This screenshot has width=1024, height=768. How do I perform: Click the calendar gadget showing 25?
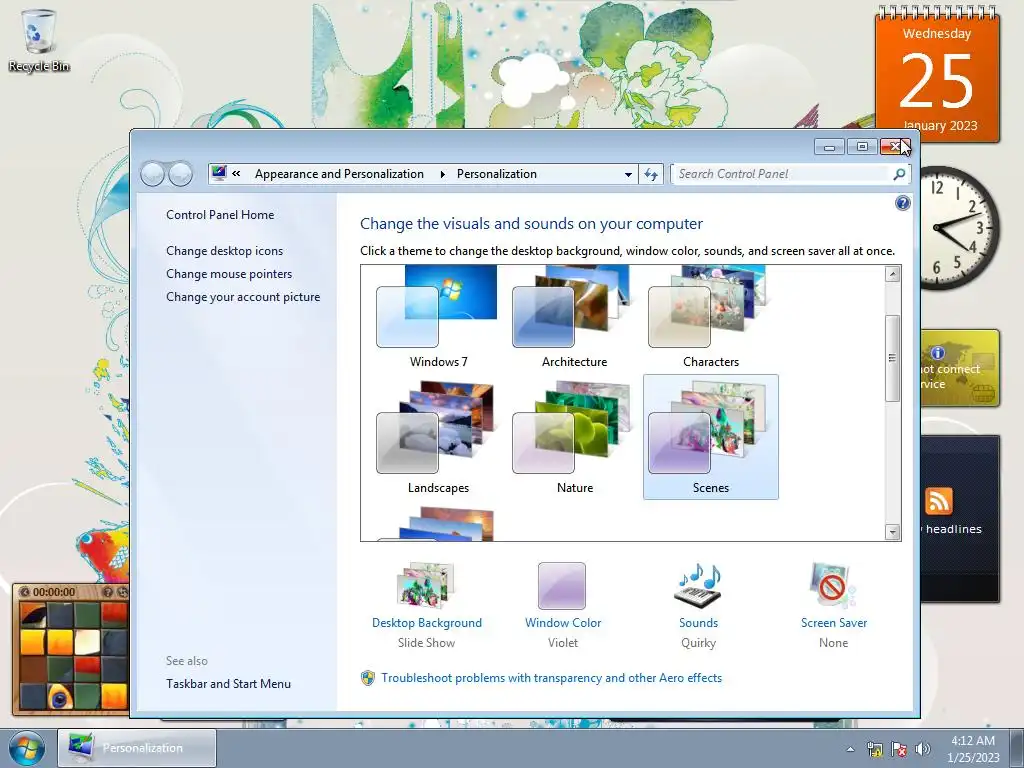tap(937, 75)
